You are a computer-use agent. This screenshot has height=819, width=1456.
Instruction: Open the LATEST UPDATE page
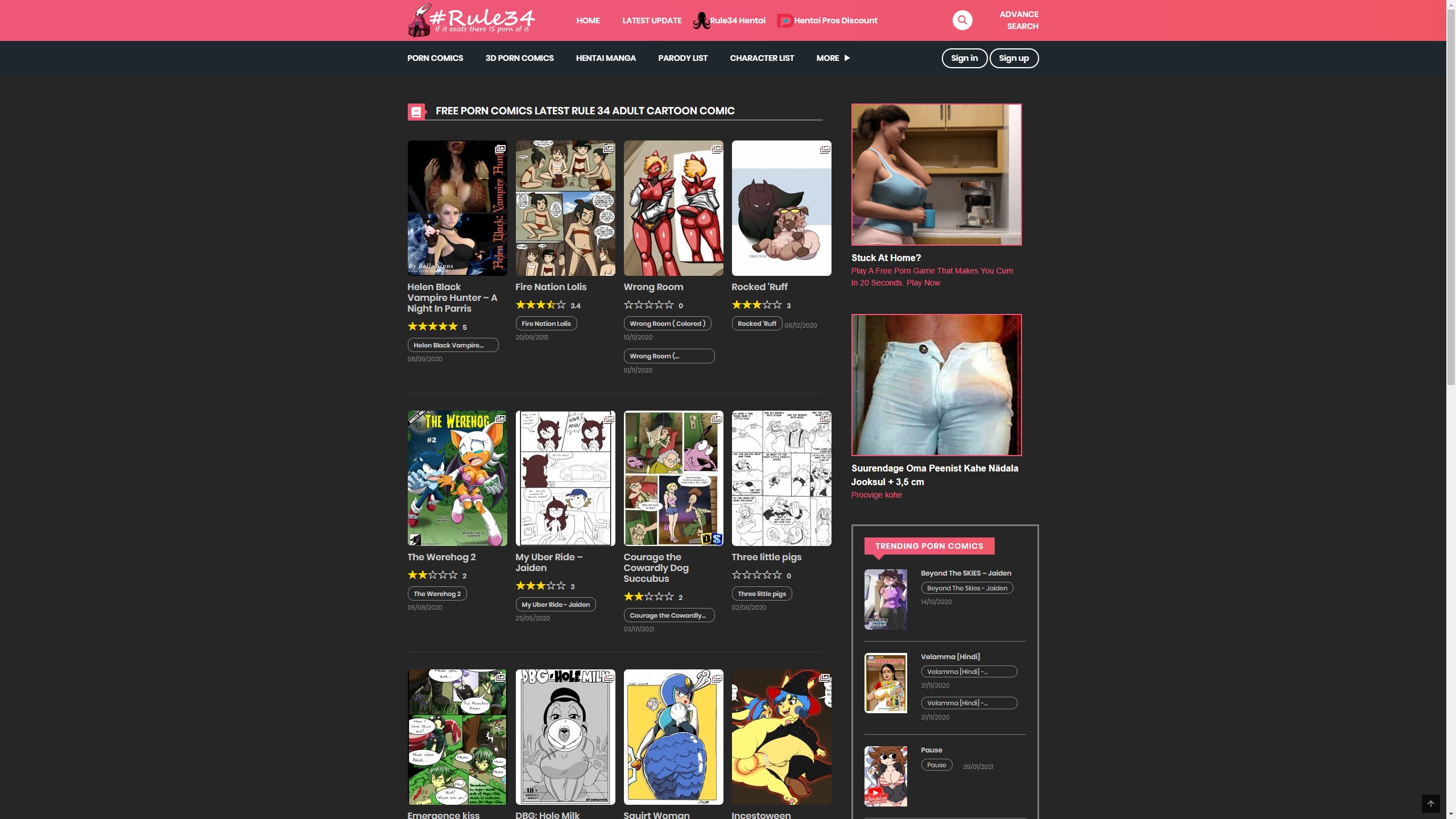click(652, 20)
